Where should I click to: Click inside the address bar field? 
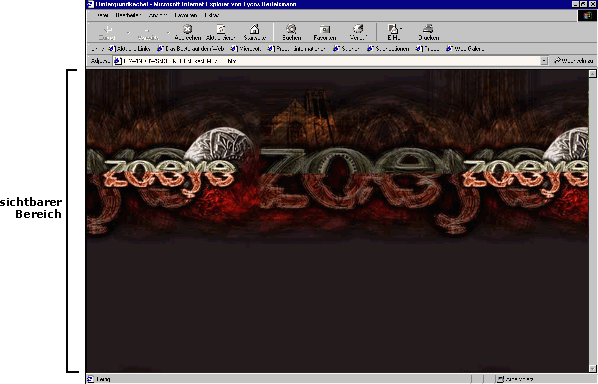pyautogui.click(x=327, y=61)
